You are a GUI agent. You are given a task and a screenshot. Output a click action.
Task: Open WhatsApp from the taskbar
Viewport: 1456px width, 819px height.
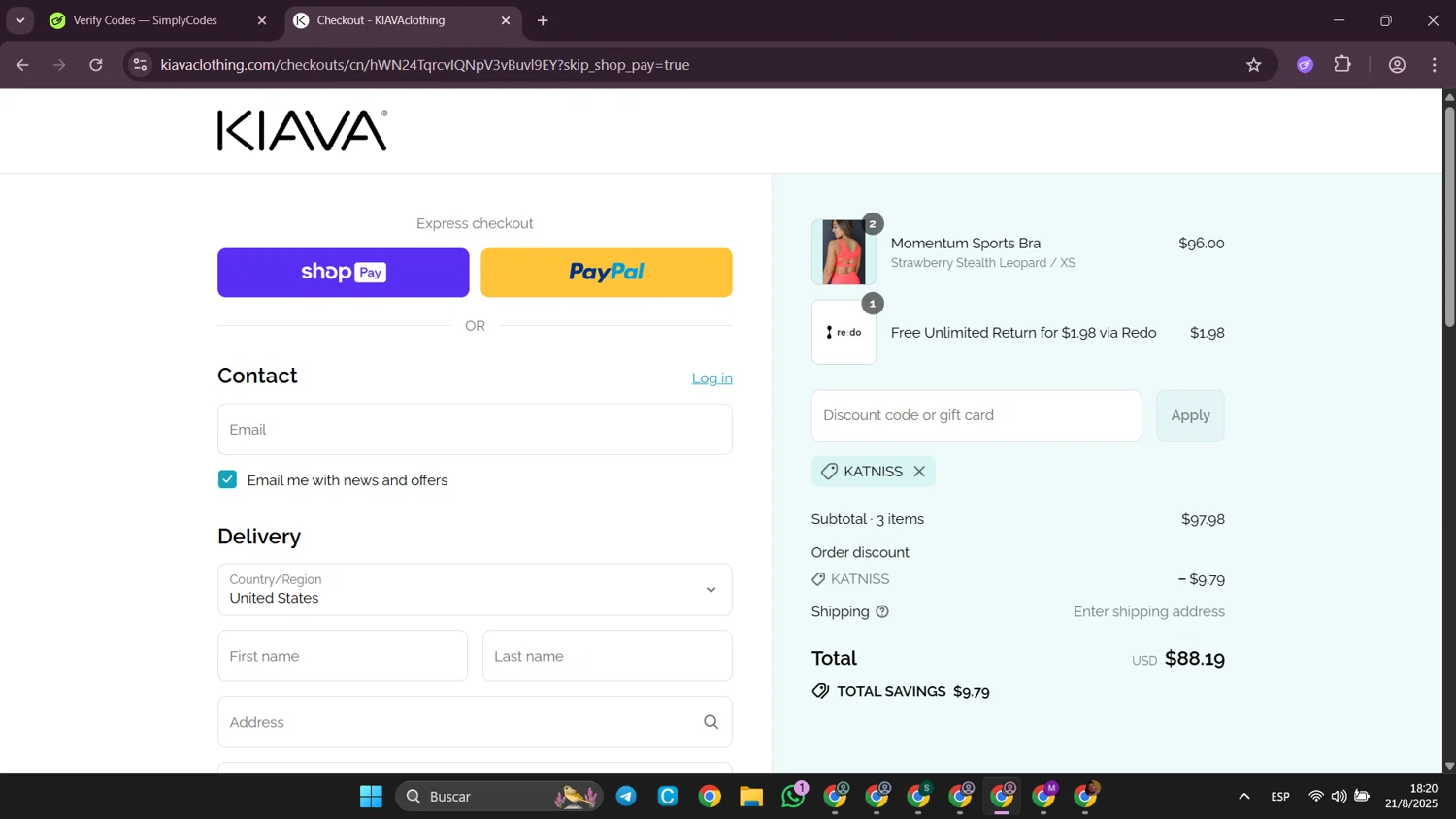click(x=793, y=797)
